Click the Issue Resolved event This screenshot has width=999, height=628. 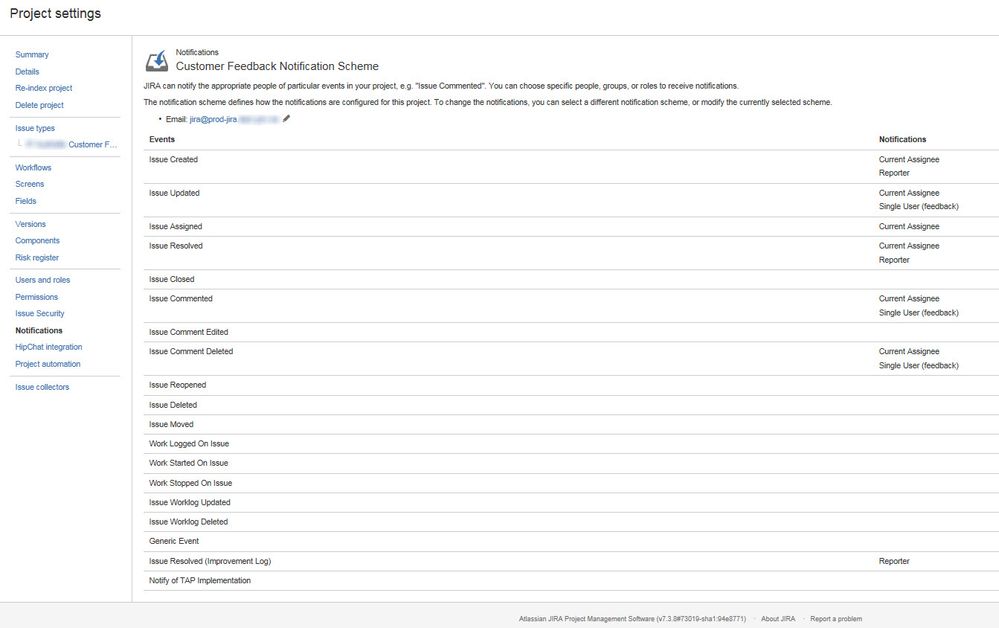point(176,246)
